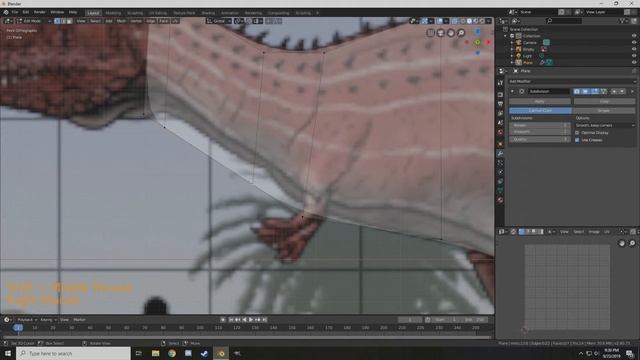Switch to the Modeling workspace tab
This screenshot has width=640, height=360.
[113, 13]
